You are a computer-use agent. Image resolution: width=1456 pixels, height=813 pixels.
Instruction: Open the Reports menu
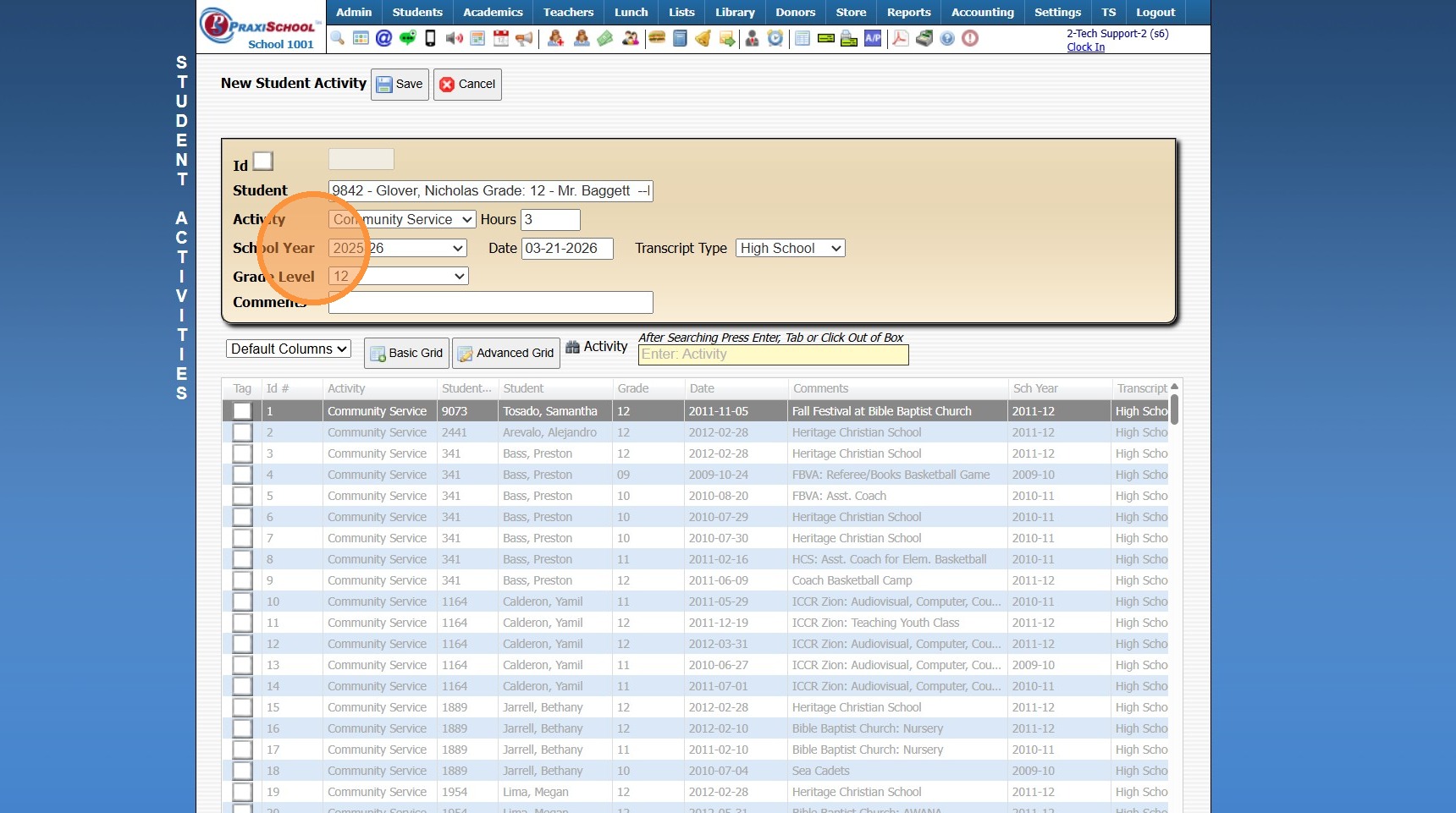[x=908, y=12]
